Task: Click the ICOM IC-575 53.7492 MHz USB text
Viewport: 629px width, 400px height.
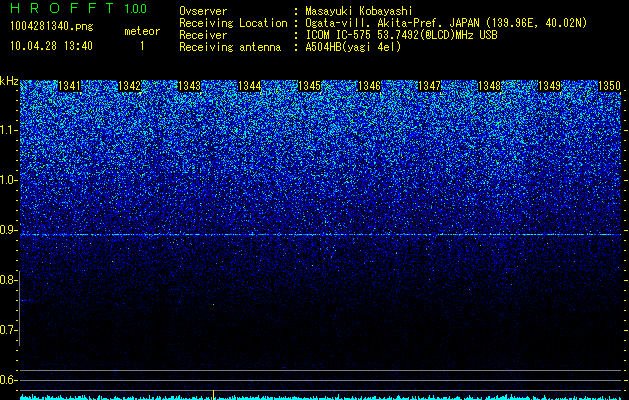Action: 401,35
